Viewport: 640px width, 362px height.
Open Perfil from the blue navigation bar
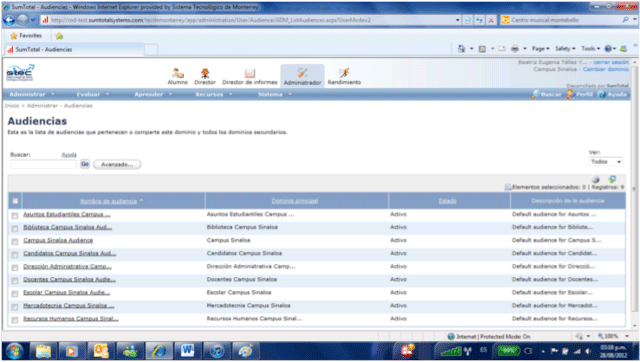coord(580,94)
